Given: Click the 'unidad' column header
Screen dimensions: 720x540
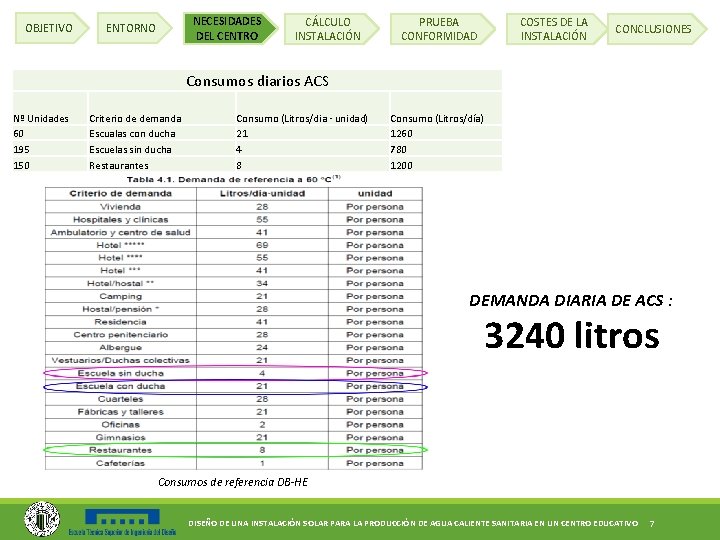Looking at the screenshot, I should tap(375, 194).
